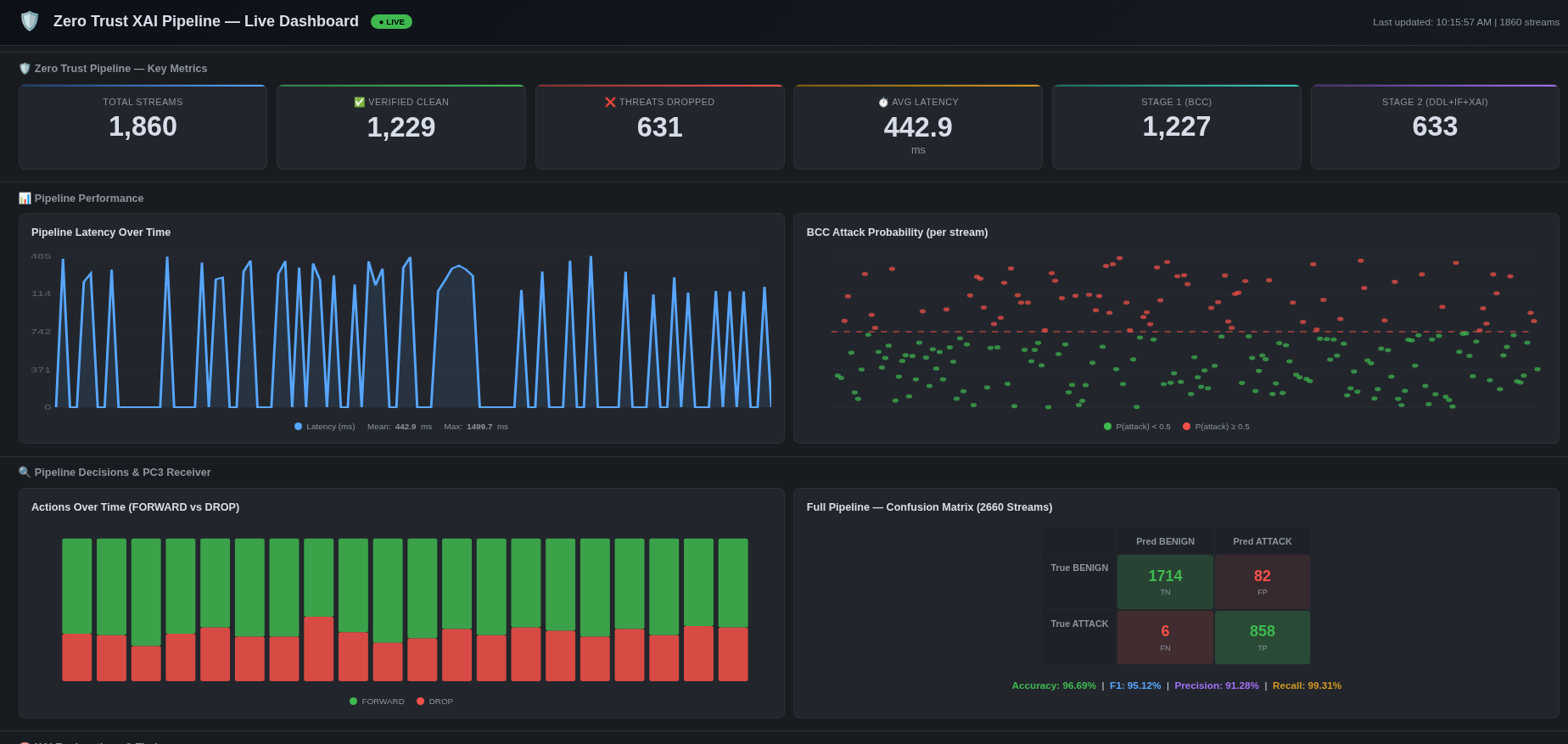Click shield icon beside Key Metrics heading
1568x744 pixels.
click(25, 69)
